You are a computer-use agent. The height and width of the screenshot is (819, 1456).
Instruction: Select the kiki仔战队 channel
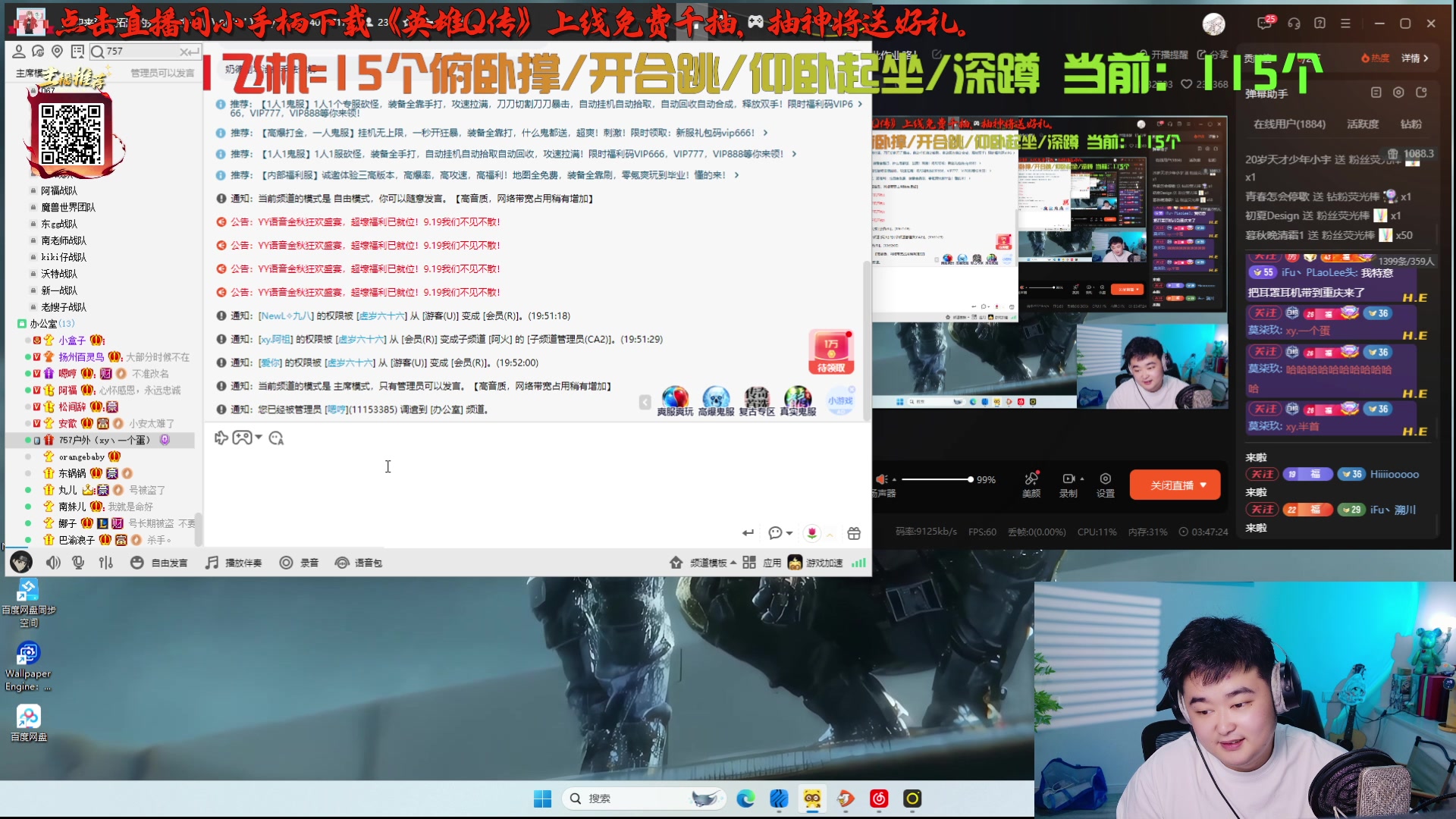[64, 257]
